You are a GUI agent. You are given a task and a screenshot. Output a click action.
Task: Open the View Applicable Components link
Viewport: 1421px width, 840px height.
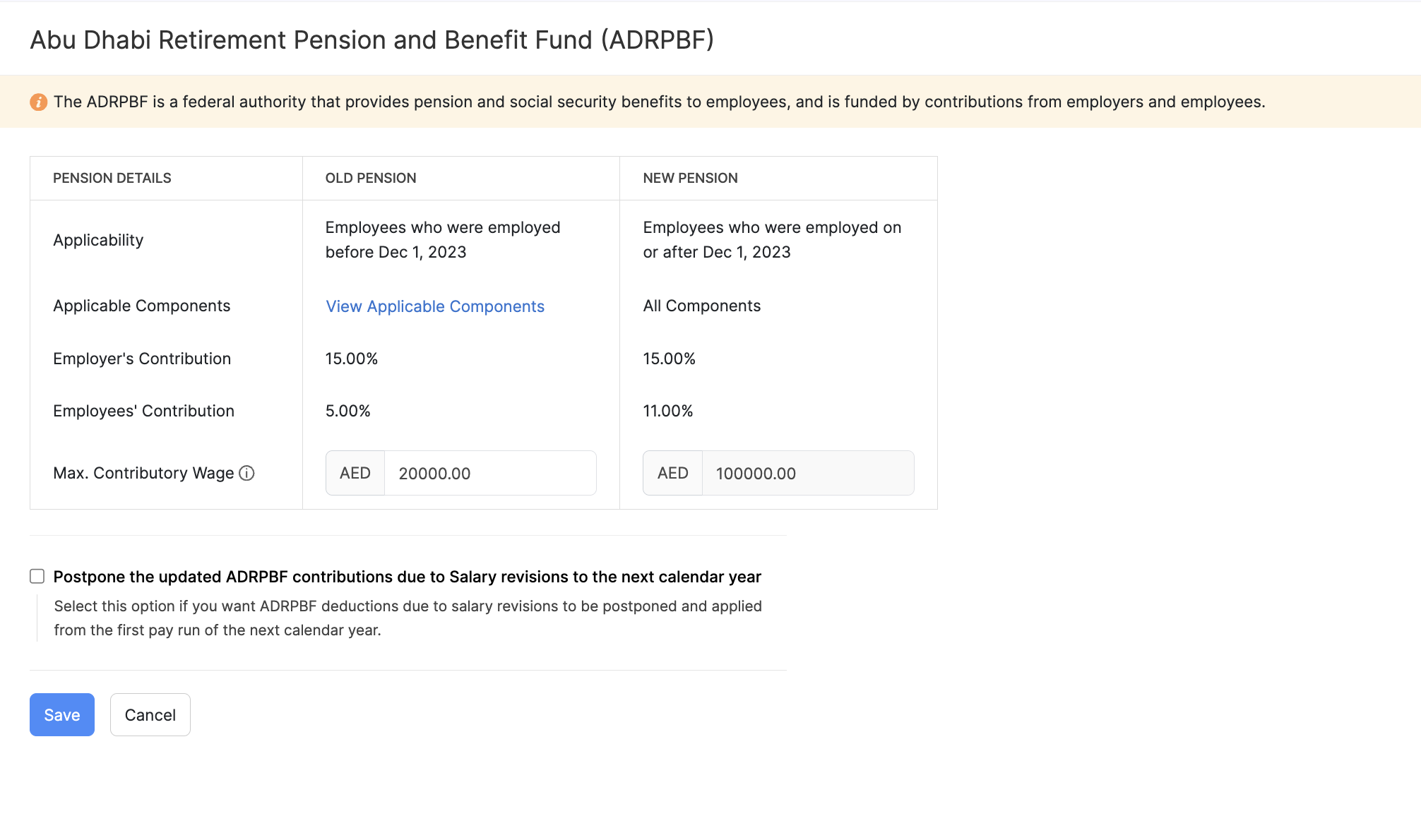pyautogui.click(x=434, y=306)
